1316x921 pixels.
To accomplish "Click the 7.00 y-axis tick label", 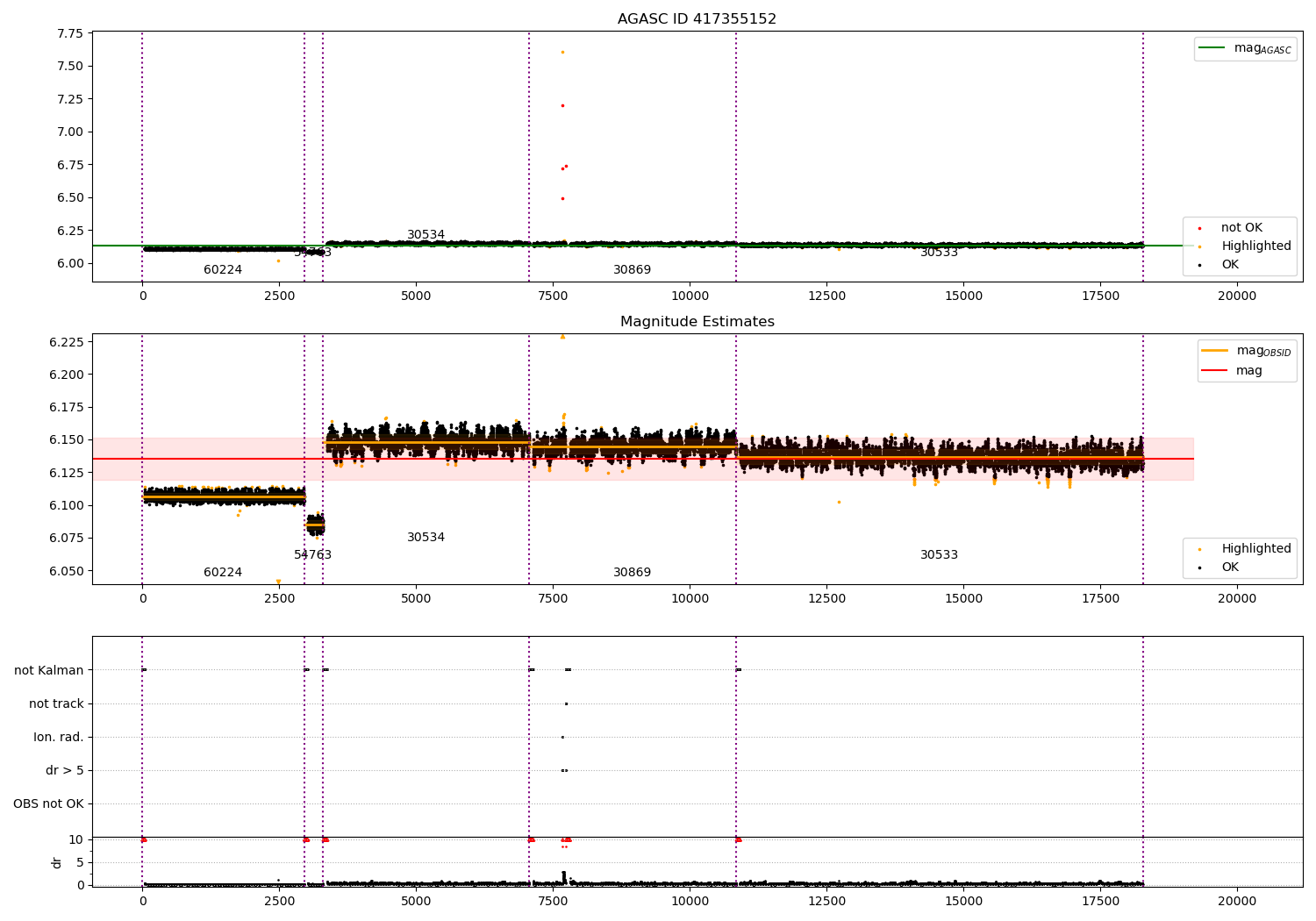I will coord(69,132).
